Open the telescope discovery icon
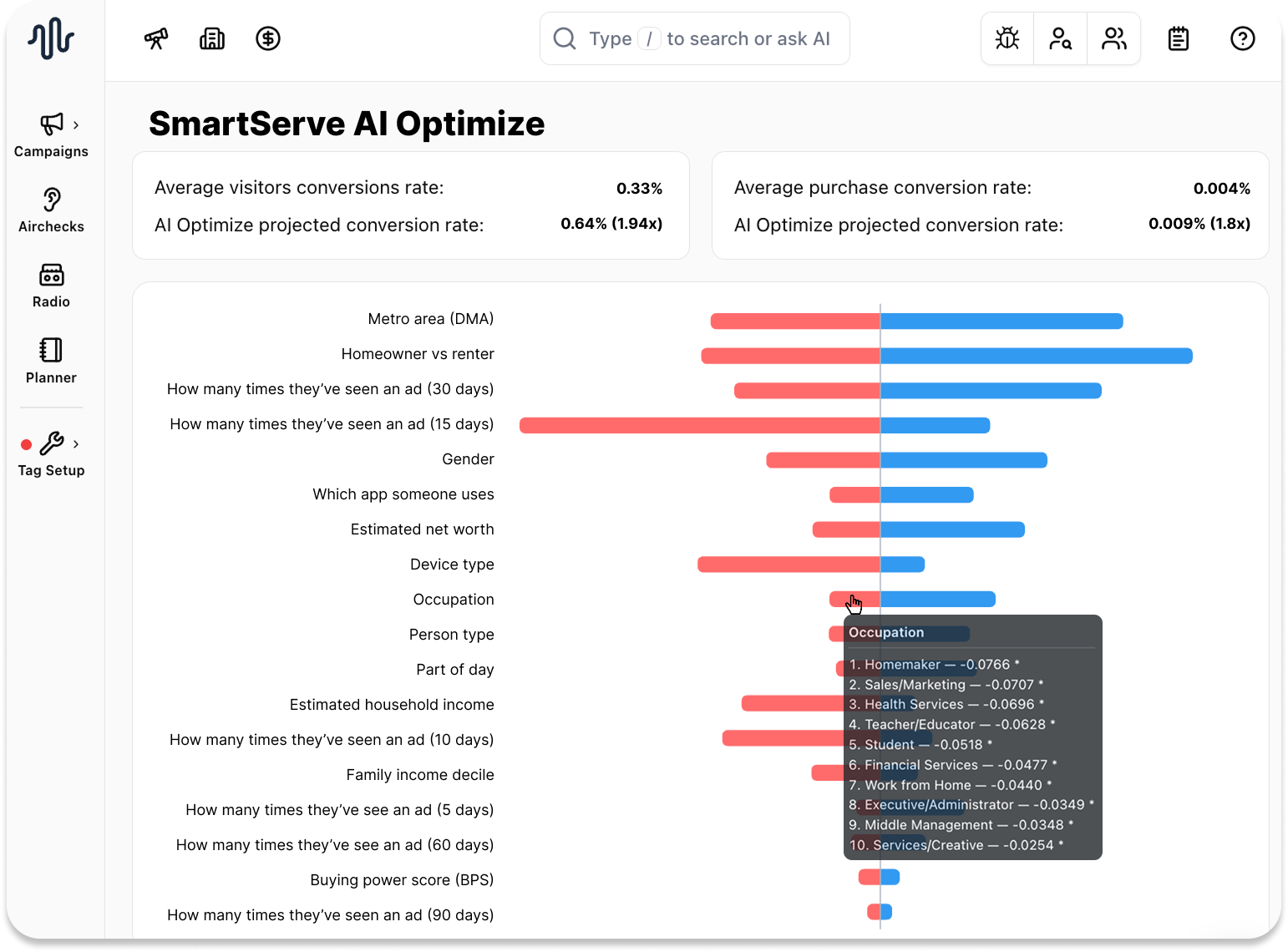1288x952 pixels. tap(156, 38)
